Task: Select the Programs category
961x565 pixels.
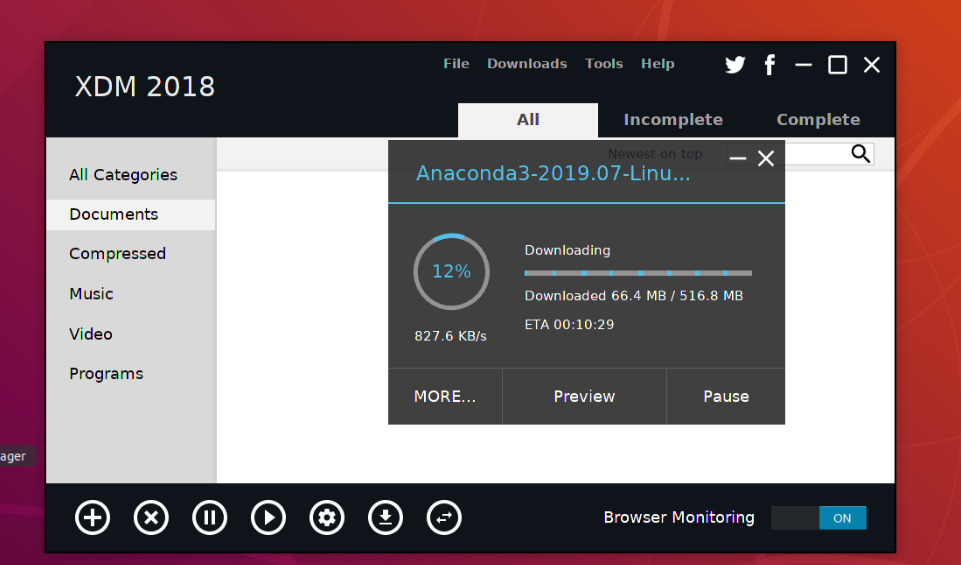Action: 131,374
